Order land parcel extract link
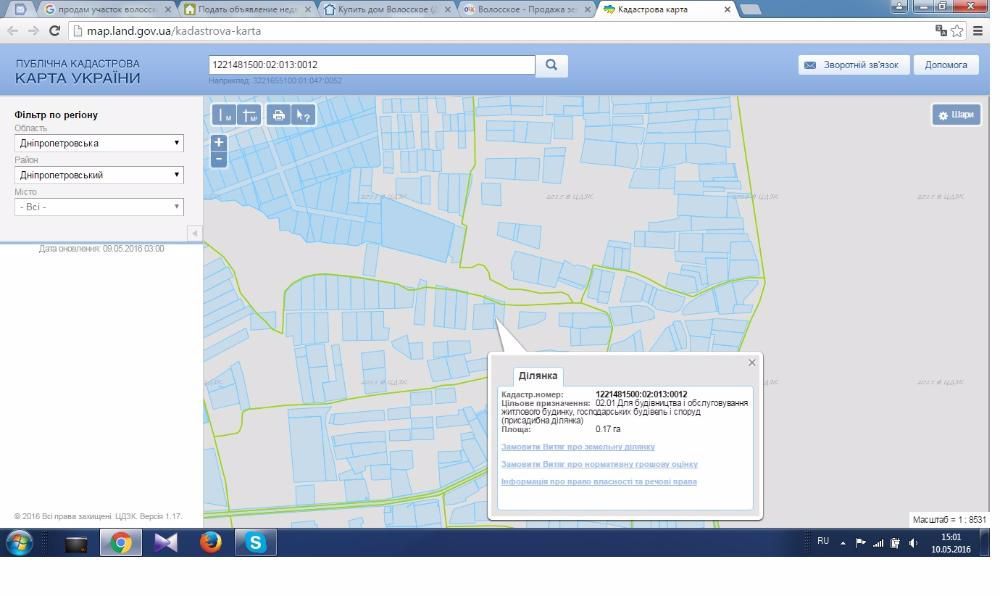1000x596 pixels. coord(578,447)
